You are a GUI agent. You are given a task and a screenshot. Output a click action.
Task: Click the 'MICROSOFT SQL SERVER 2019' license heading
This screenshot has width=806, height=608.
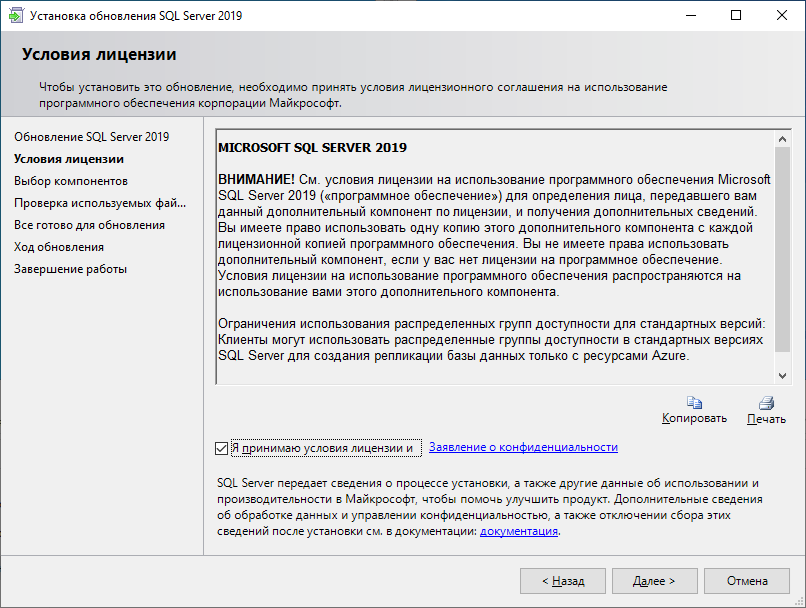tap(313, 148)
